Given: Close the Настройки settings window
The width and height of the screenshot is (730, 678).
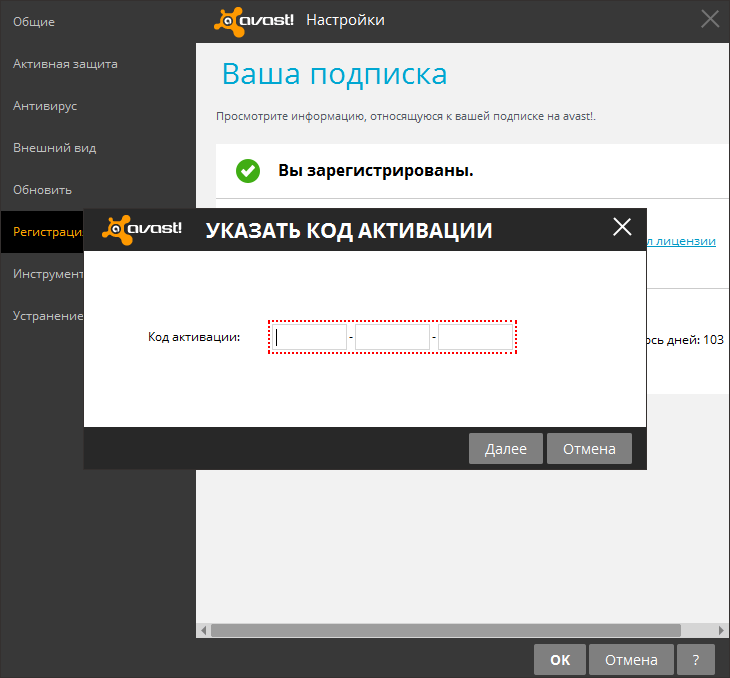Looking at the screenshot, I should pyautogui.click(x=710, y=19).
